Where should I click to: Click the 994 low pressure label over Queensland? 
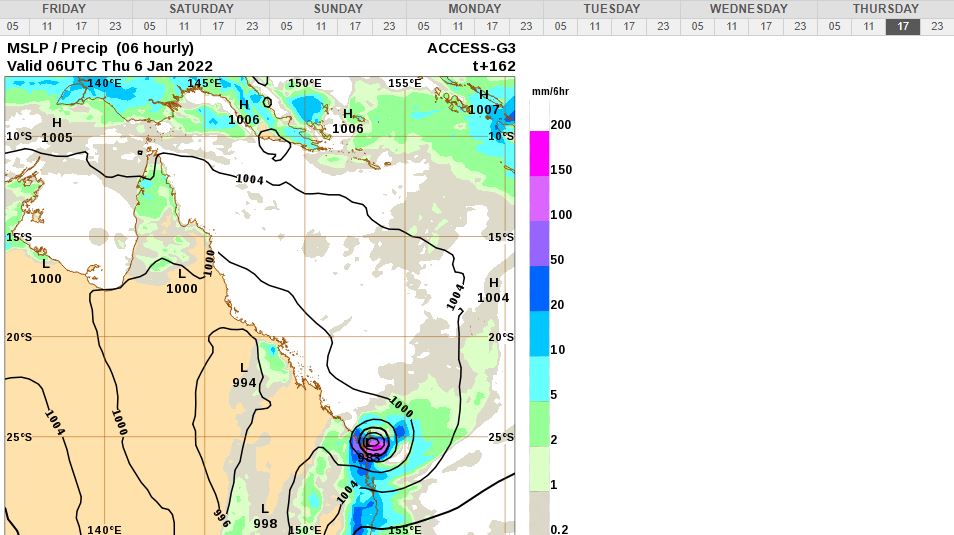[x=244, y=375]
